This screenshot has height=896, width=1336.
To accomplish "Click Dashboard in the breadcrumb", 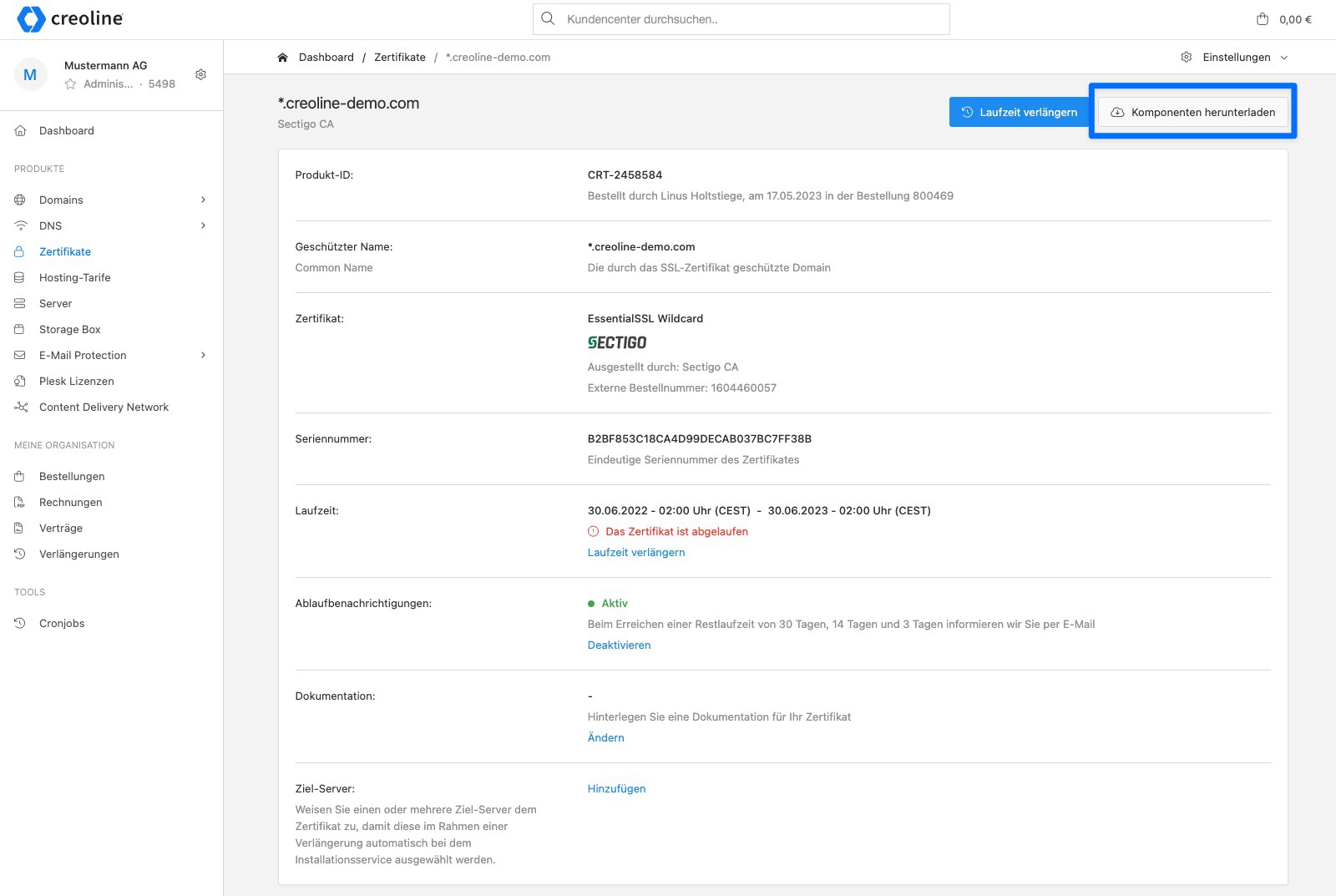I will (x=326, y=57).
